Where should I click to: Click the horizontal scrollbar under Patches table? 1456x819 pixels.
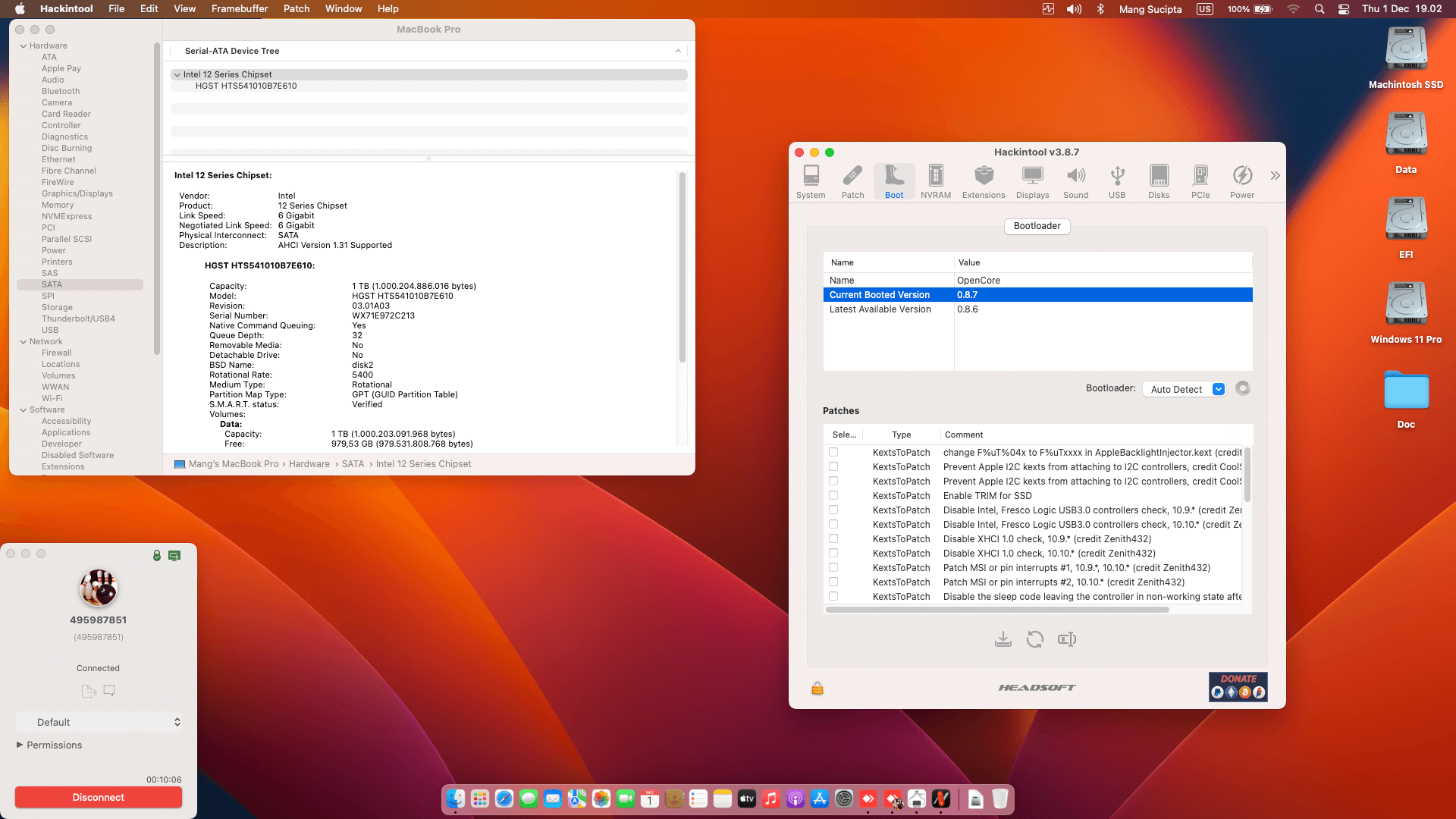point(997,610)
